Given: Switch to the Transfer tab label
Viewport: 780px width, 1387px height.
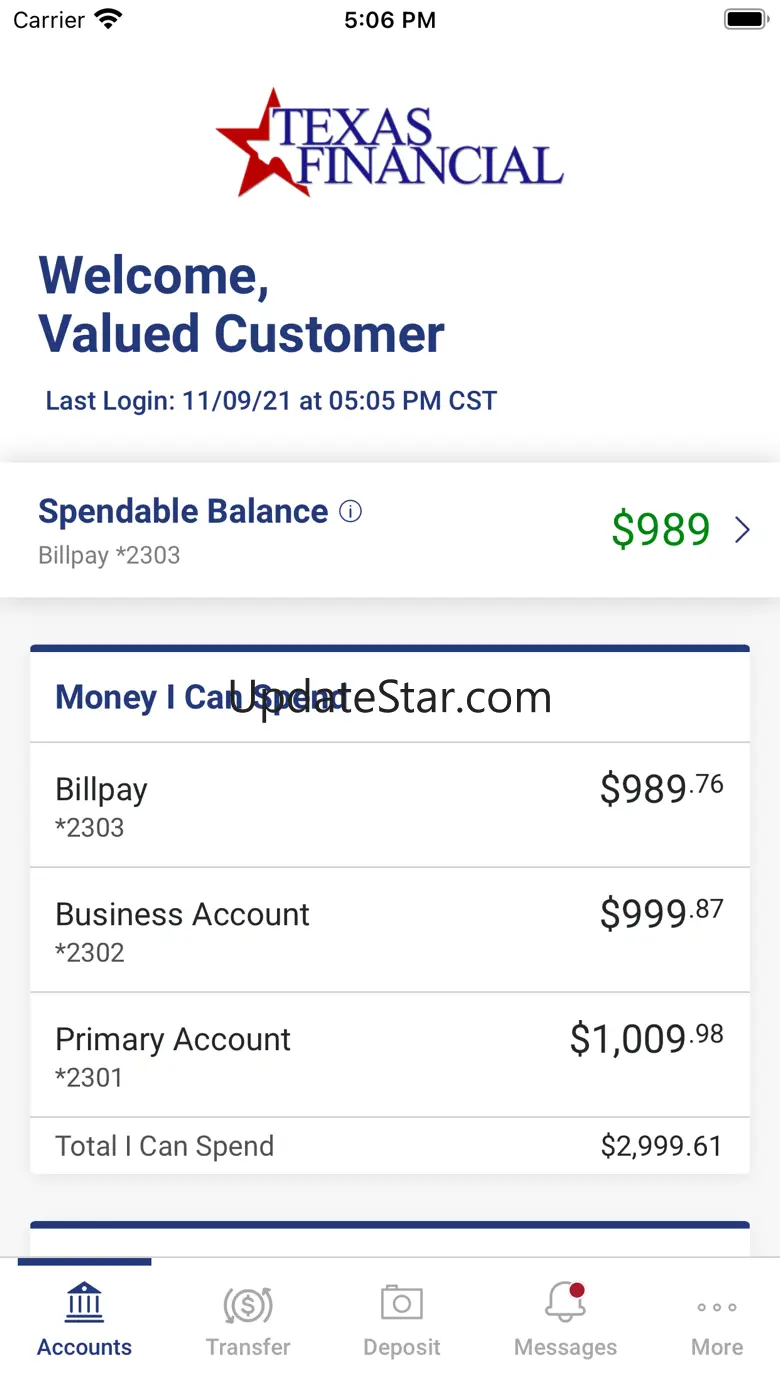Looking at the screenshot, I should (248, 1347).
